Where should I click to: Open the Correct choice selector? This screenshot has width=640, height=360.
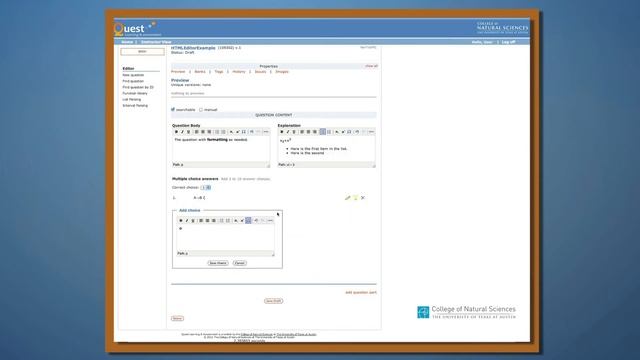pos(206,187)
